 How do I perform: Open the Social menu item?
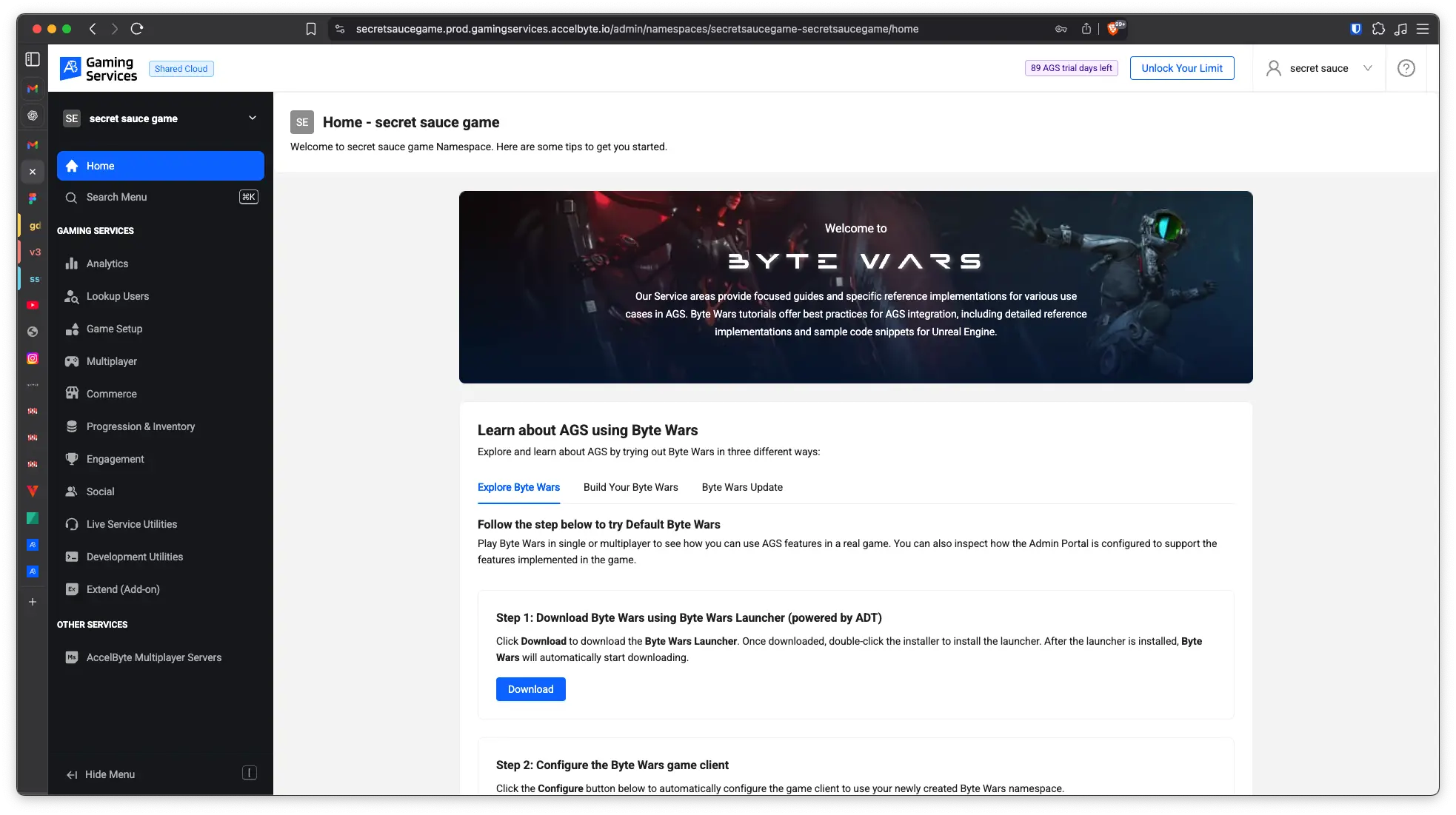[161, 492]
